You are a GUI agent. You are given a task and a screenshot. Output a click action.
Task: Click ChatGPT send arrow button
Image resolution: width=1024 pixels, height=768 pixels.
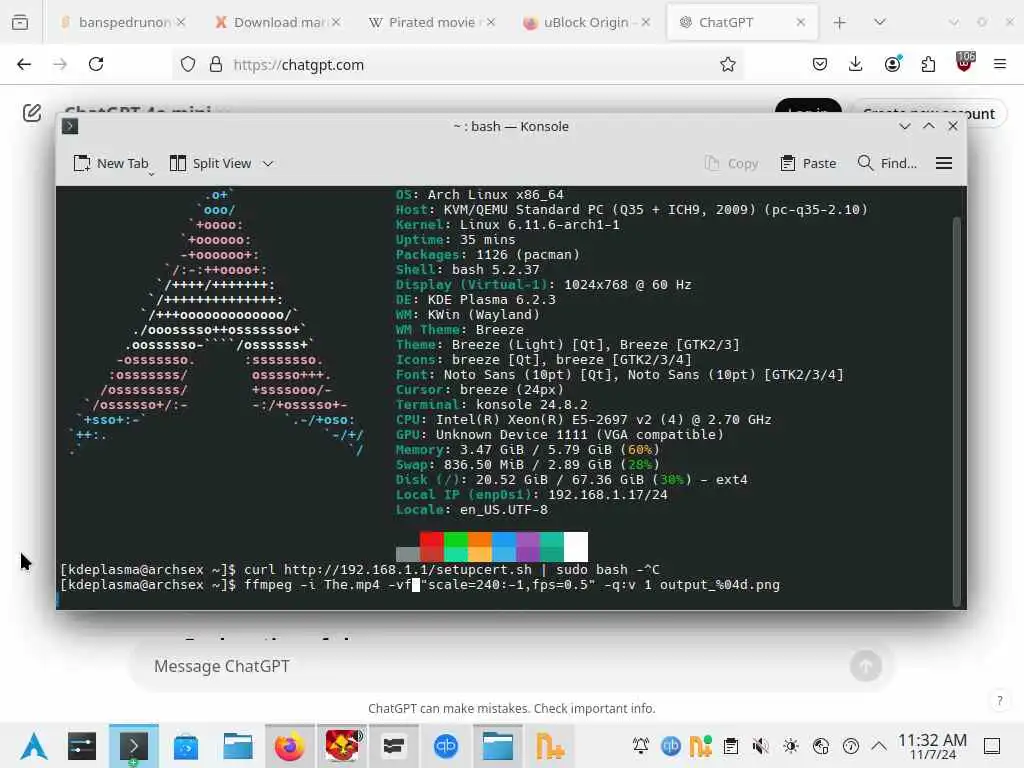[x=866, y=666]
